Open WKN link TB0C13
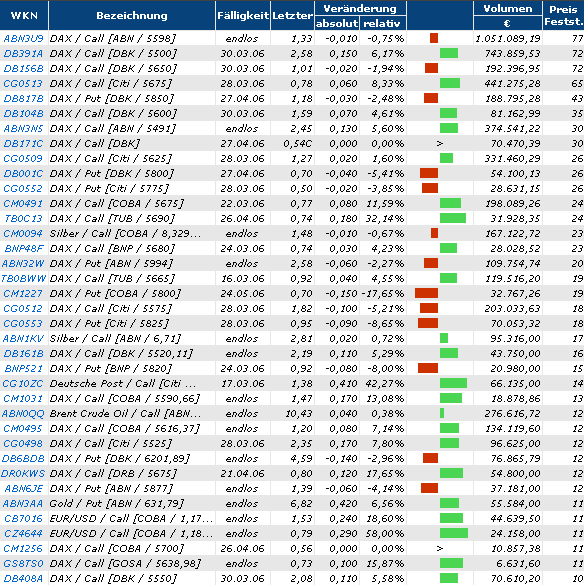Image resolution: width=584 pixels, height=585 pixels. pos(24,219)
